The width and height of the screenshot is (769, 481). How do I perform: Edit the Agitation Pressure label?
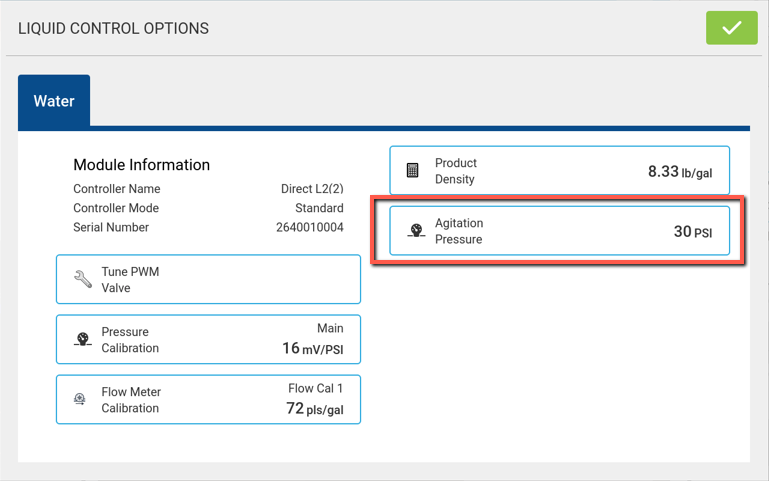pos(459,231)
